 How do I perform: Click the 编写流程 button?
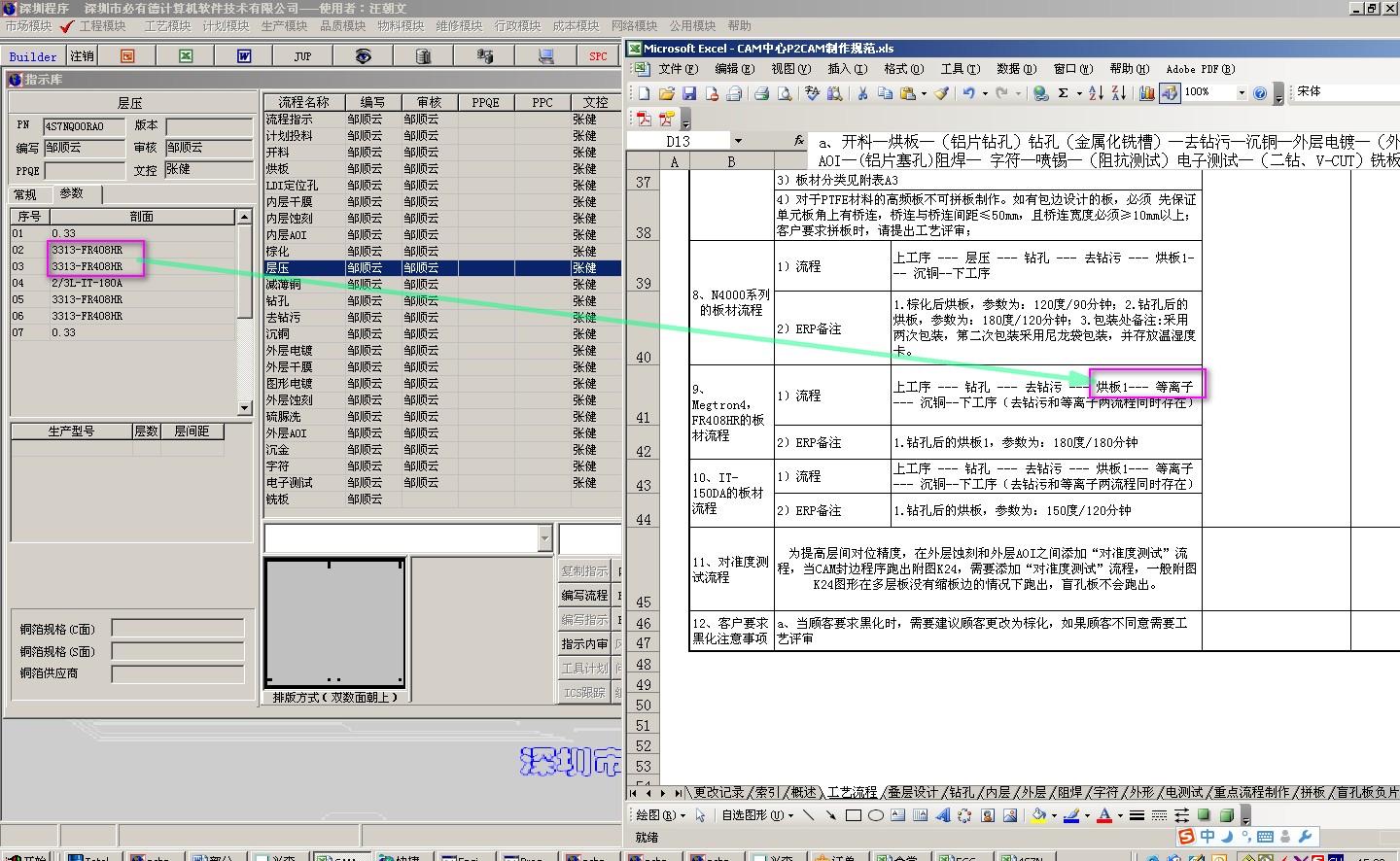coord(584,595)
